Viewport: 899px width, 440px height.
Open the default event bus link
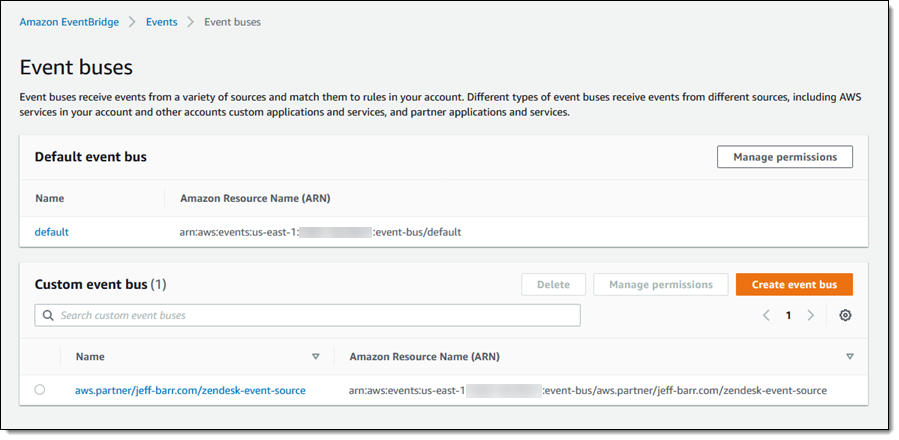[x=52, y=232]
